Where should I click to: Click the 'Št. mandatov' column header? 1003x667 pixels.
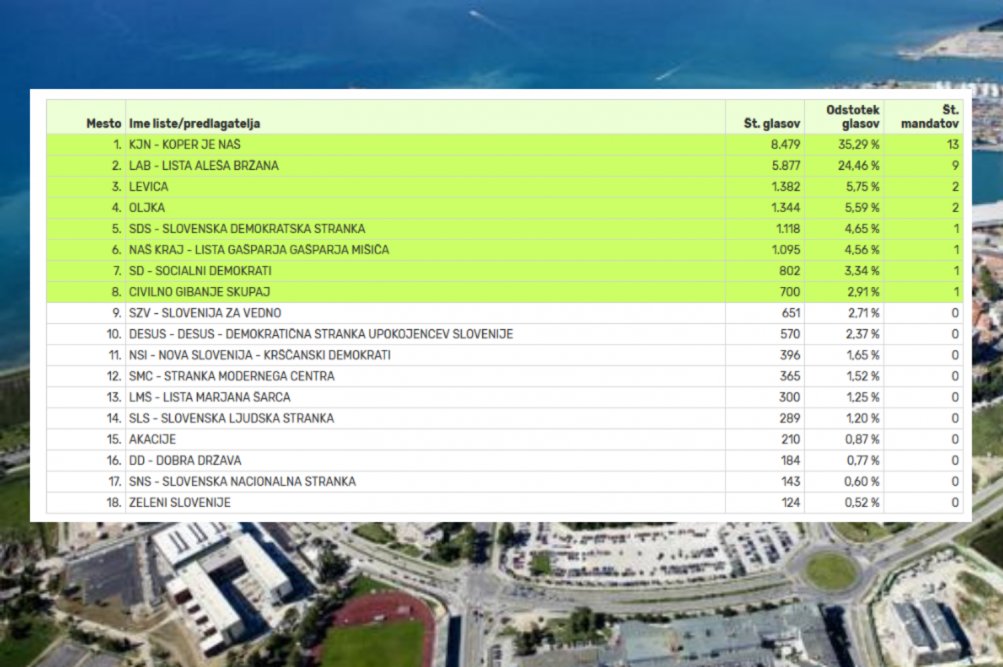coord(929,117)
